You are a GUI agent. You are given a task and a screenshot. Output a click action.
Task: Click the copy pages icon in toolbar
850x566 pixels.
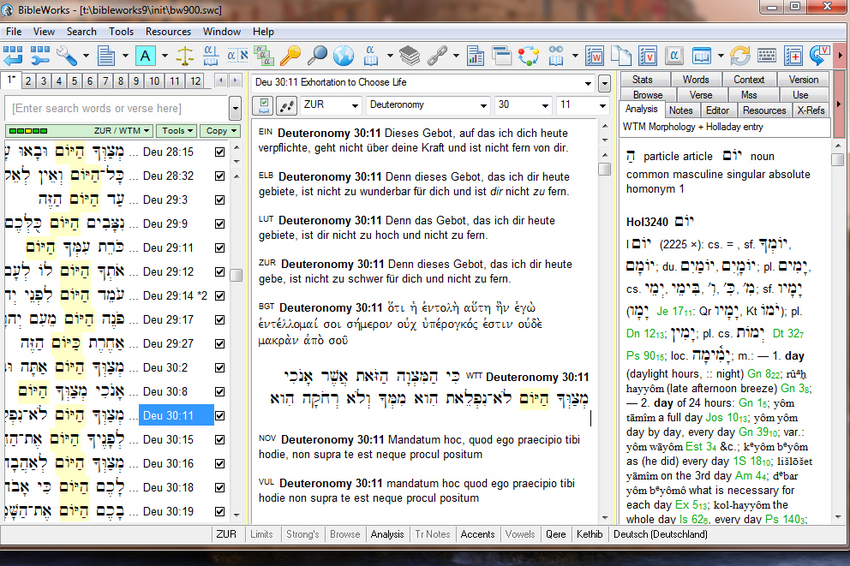click(621, 55)
